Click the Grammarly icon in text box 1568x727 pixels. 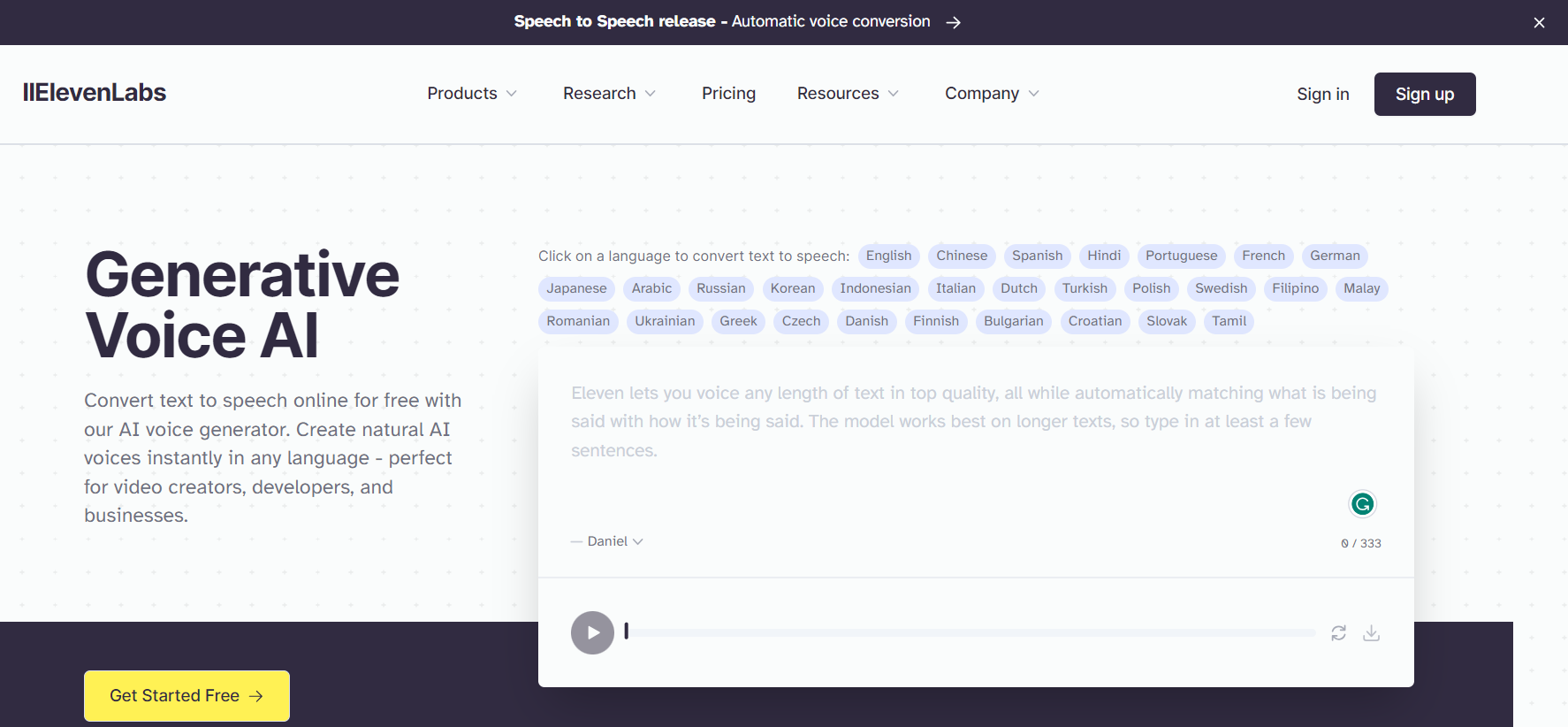1362,504
